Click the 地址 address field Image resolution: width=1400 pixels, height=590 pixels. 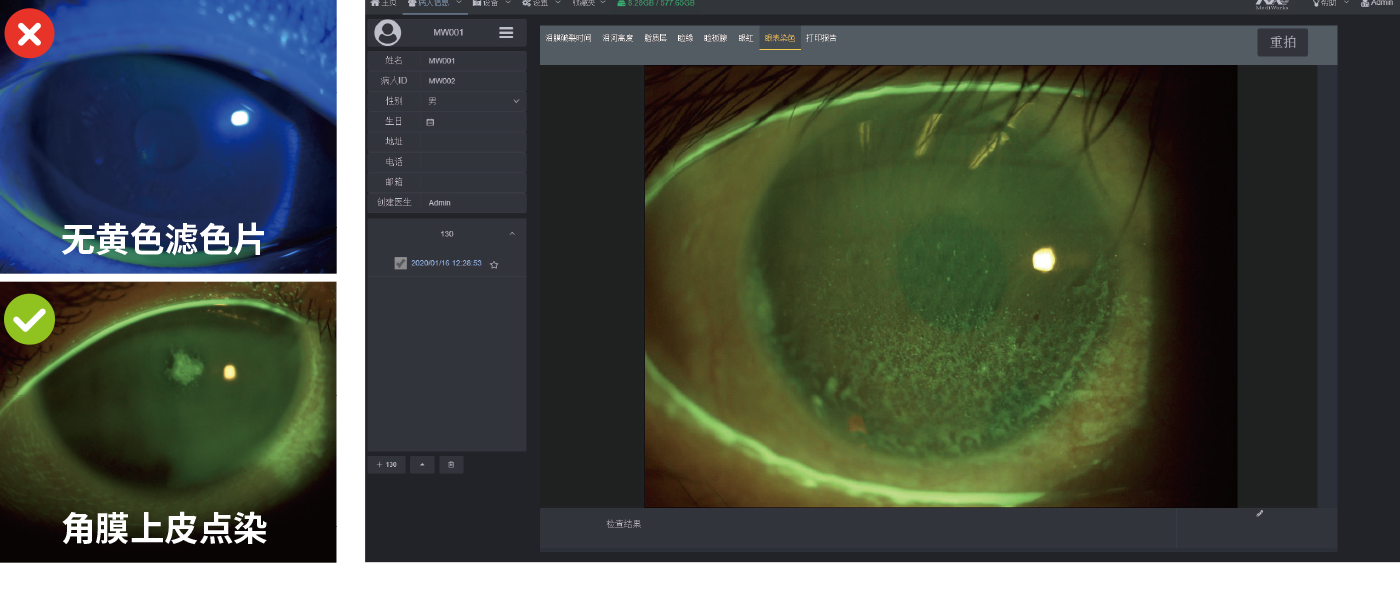click(472, 142)
